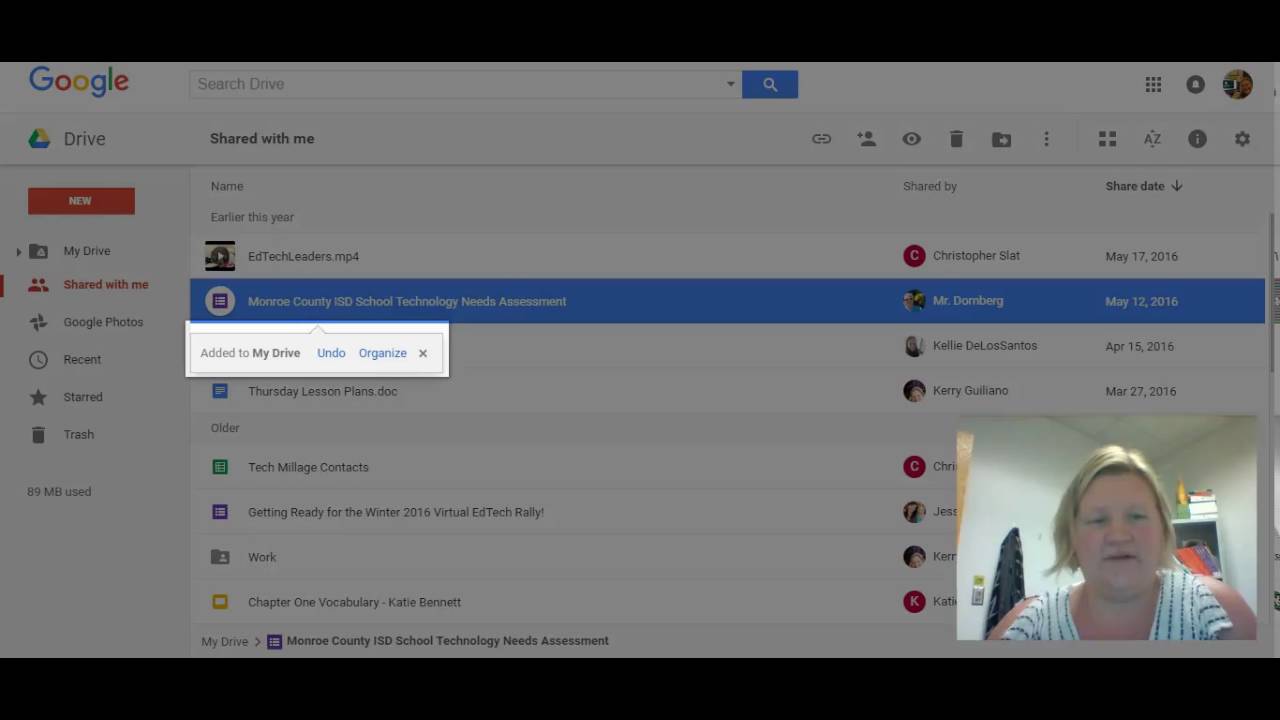Image resolution: width=1280 pixels, height=720 pixels.
Task: Click the blue search button
Action: [770, 84]
